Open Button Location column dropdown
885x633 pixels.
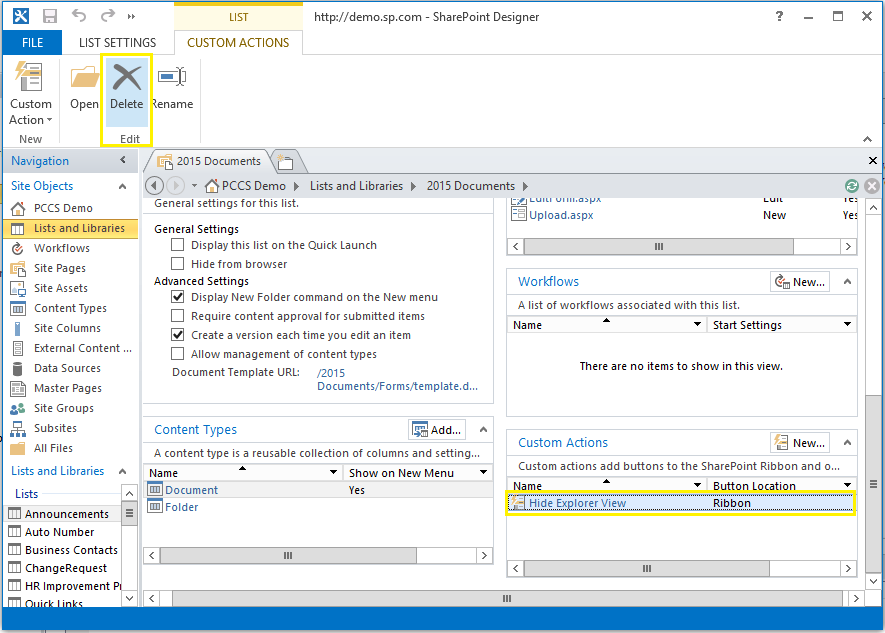pos(847,485)
